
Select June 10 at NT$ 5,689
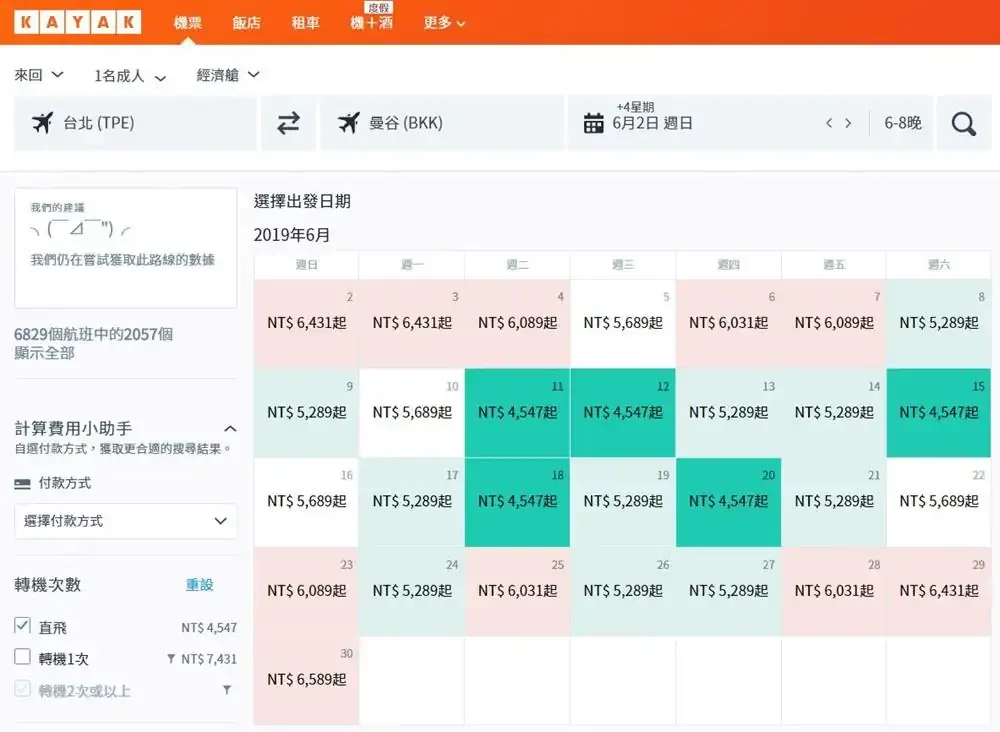click(412, 413)
